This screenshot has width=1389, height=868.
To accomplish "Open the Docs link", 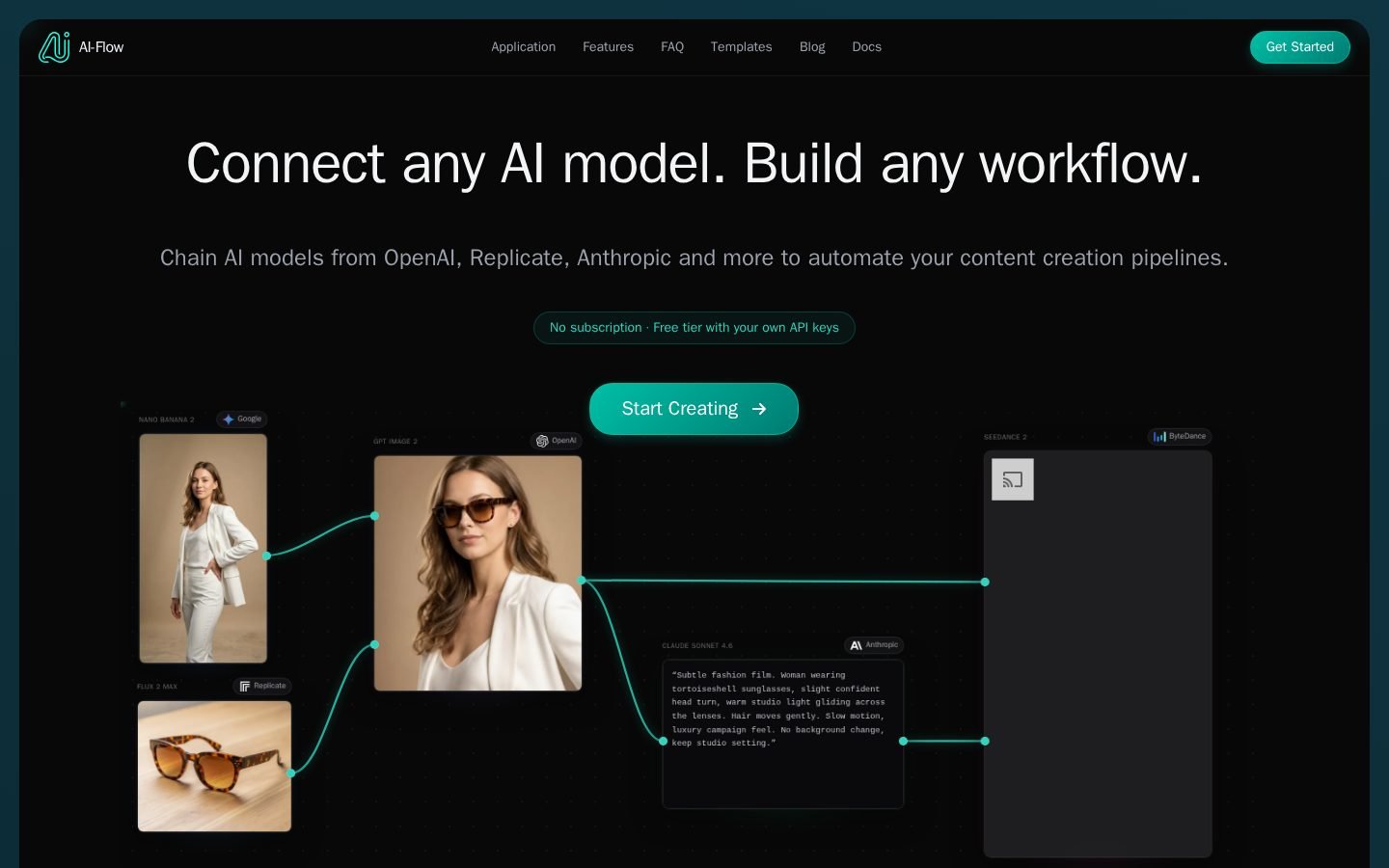I will 866,47.
